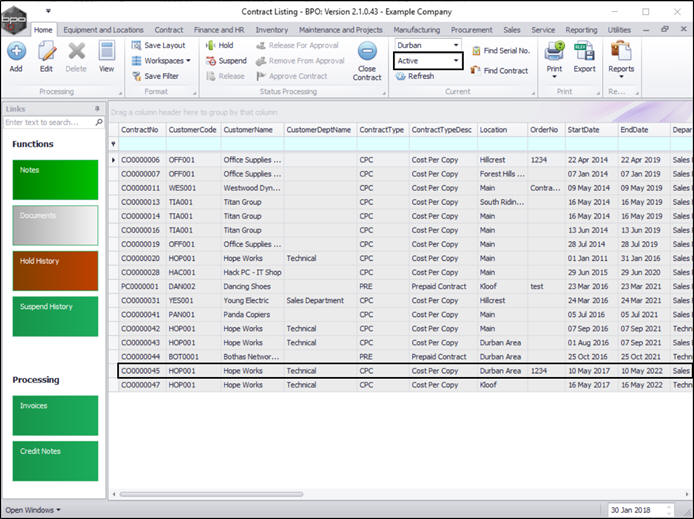
Task: Open the Hold History tile
Action: 54,272
